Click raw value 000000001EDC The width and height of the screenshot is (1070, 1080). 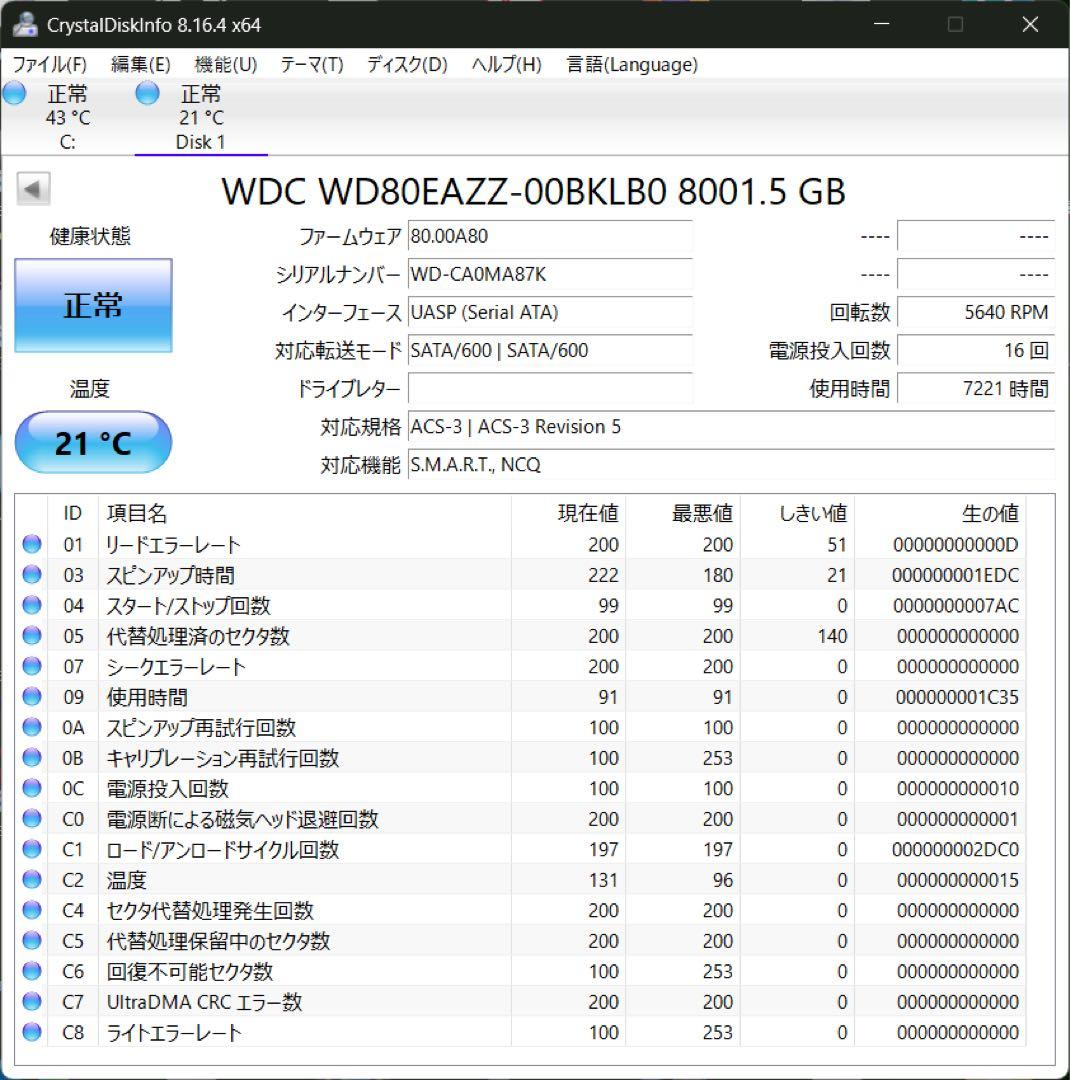(955, 575)
